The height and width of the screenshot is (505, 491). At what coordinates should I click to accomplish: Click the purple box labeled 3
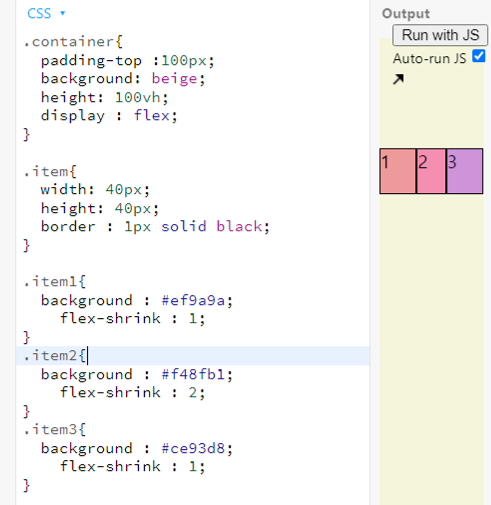(x=464, y=171)
